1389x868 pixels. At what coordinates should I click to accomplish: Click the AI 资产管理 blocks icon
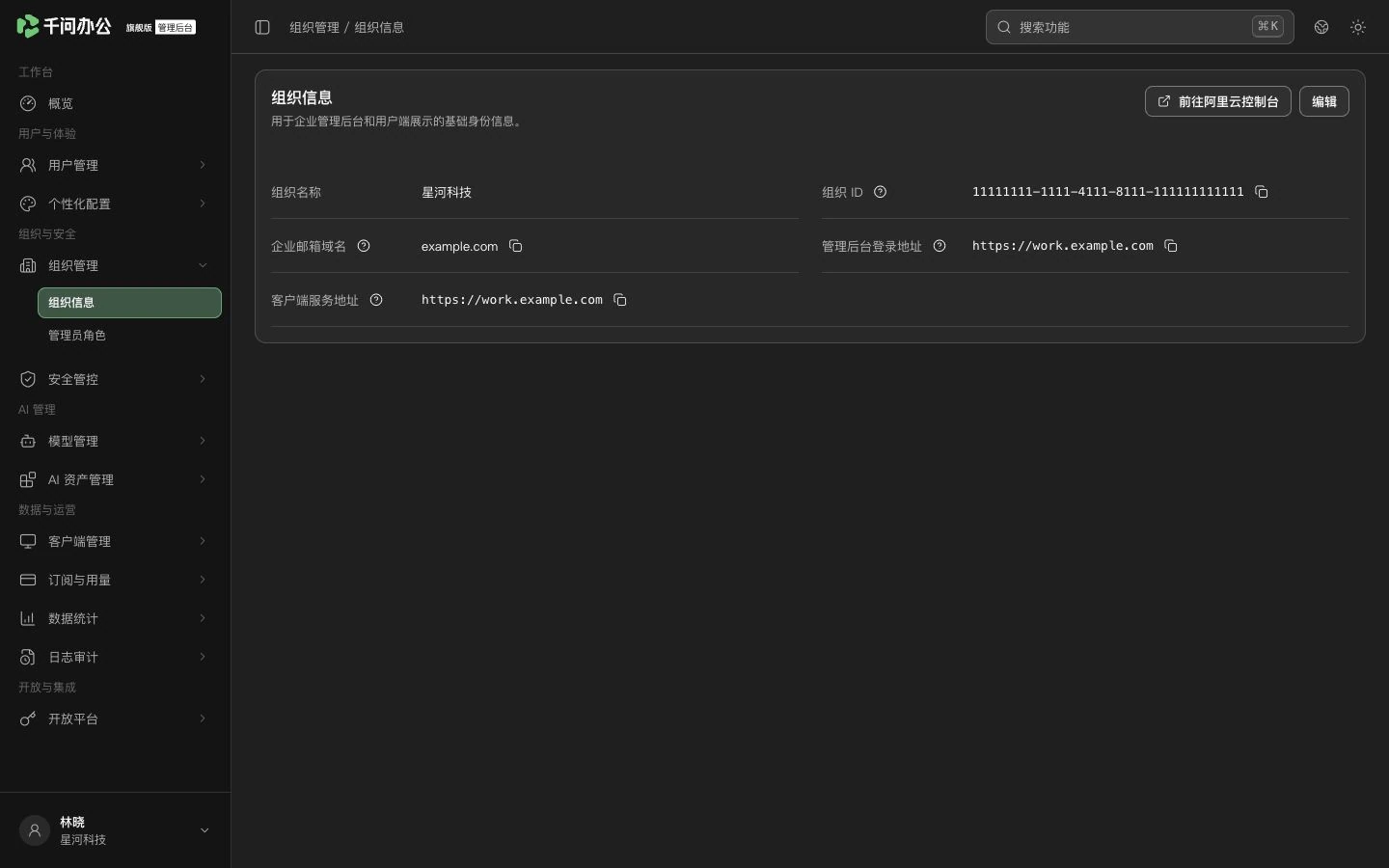(28, 479)
